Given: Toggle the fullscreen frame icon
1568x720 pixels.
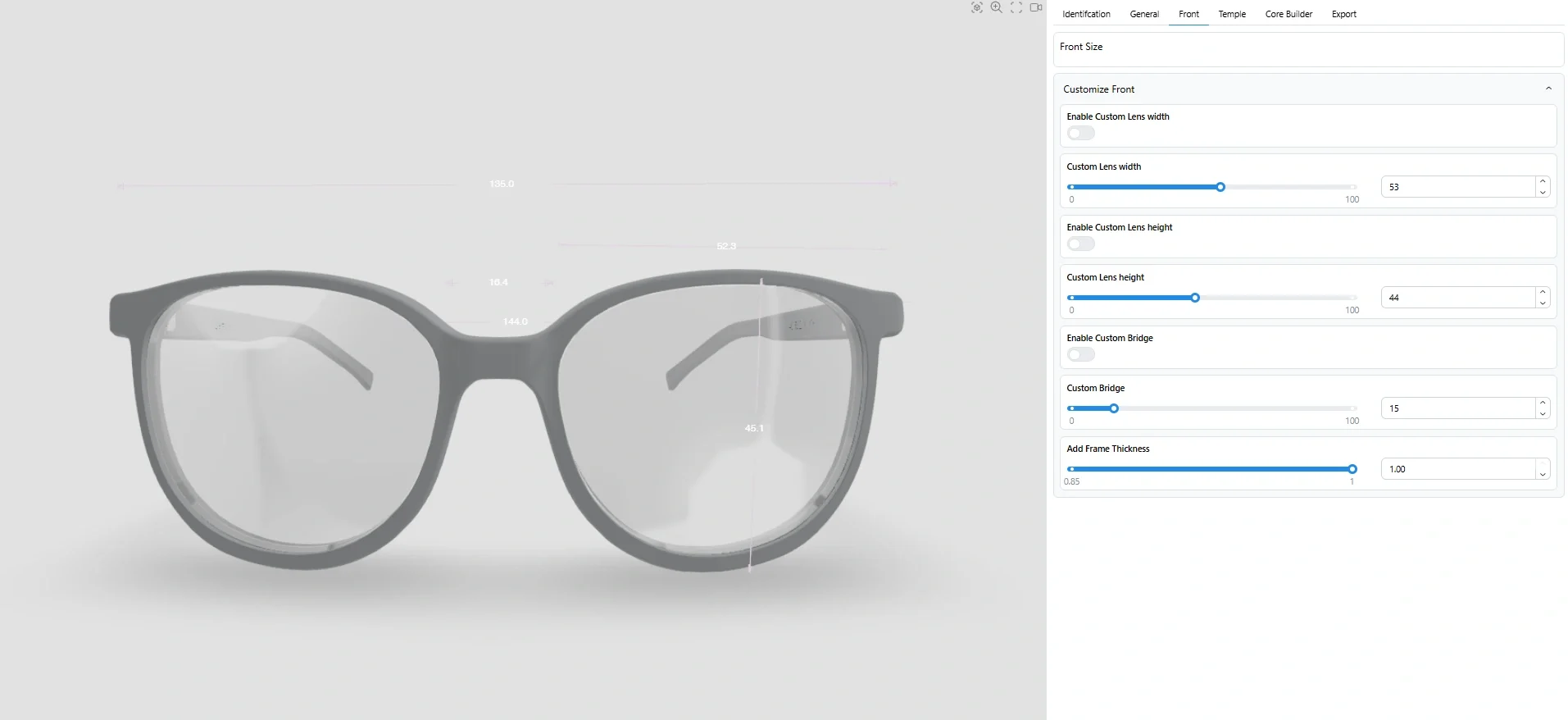Looking at the screenshot, I should (x=1016, y=7).
